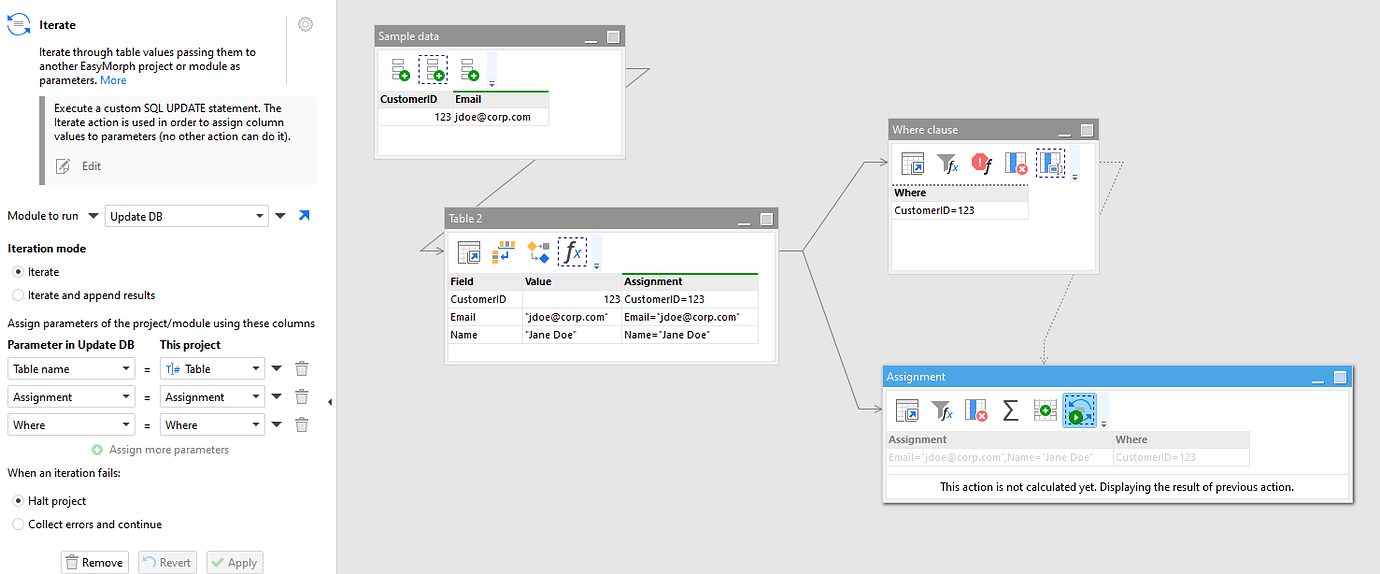This screenshot has width=1380, height=574.
Task: Choose Halt project on iteration failure
Action: (18, 501)
